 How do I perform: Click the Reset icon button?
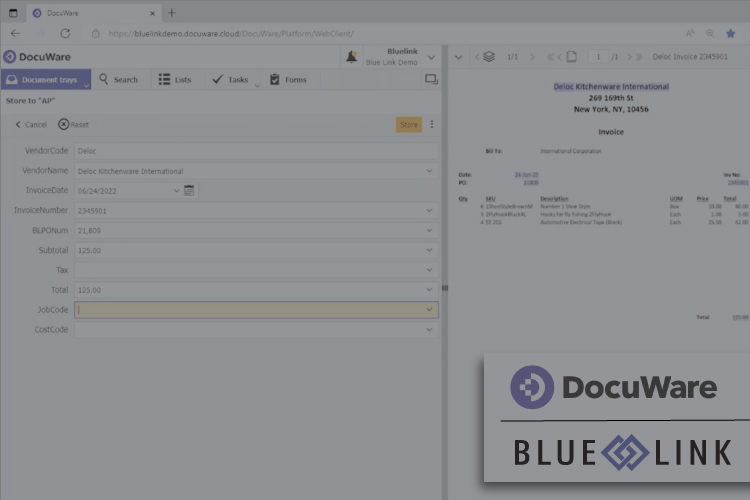coord(64,125)
